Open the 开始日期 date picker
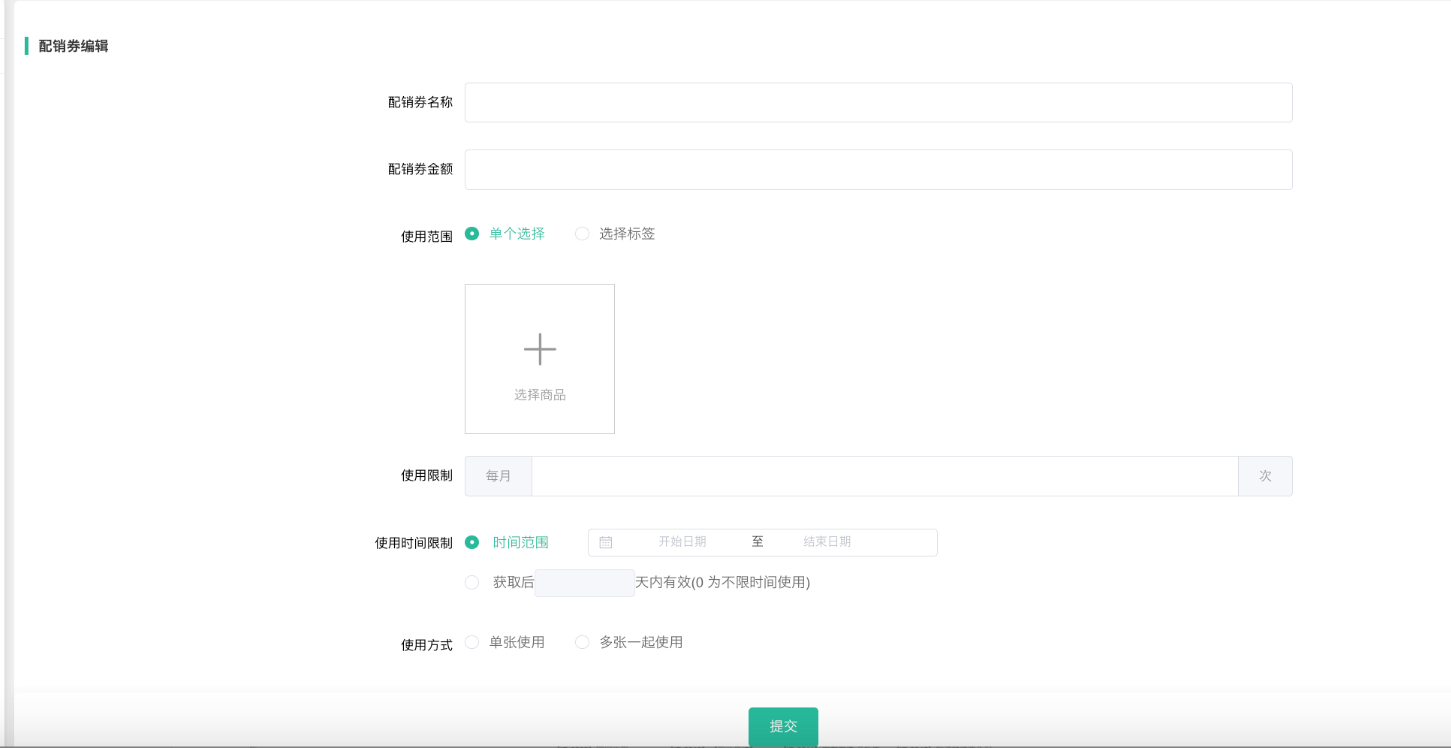Screen dimensions: 1451x748 click(x=682, y=542)
